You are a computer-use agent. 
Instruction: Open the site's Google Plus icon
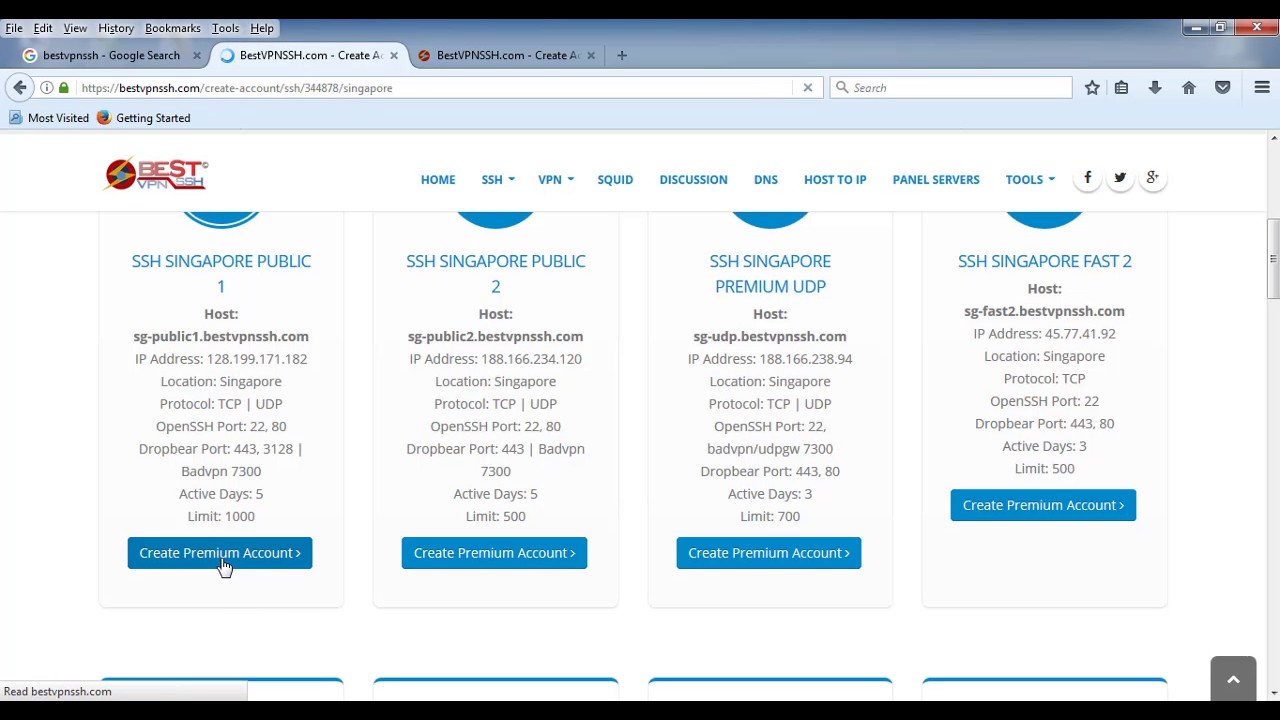tap(1153, 178)
